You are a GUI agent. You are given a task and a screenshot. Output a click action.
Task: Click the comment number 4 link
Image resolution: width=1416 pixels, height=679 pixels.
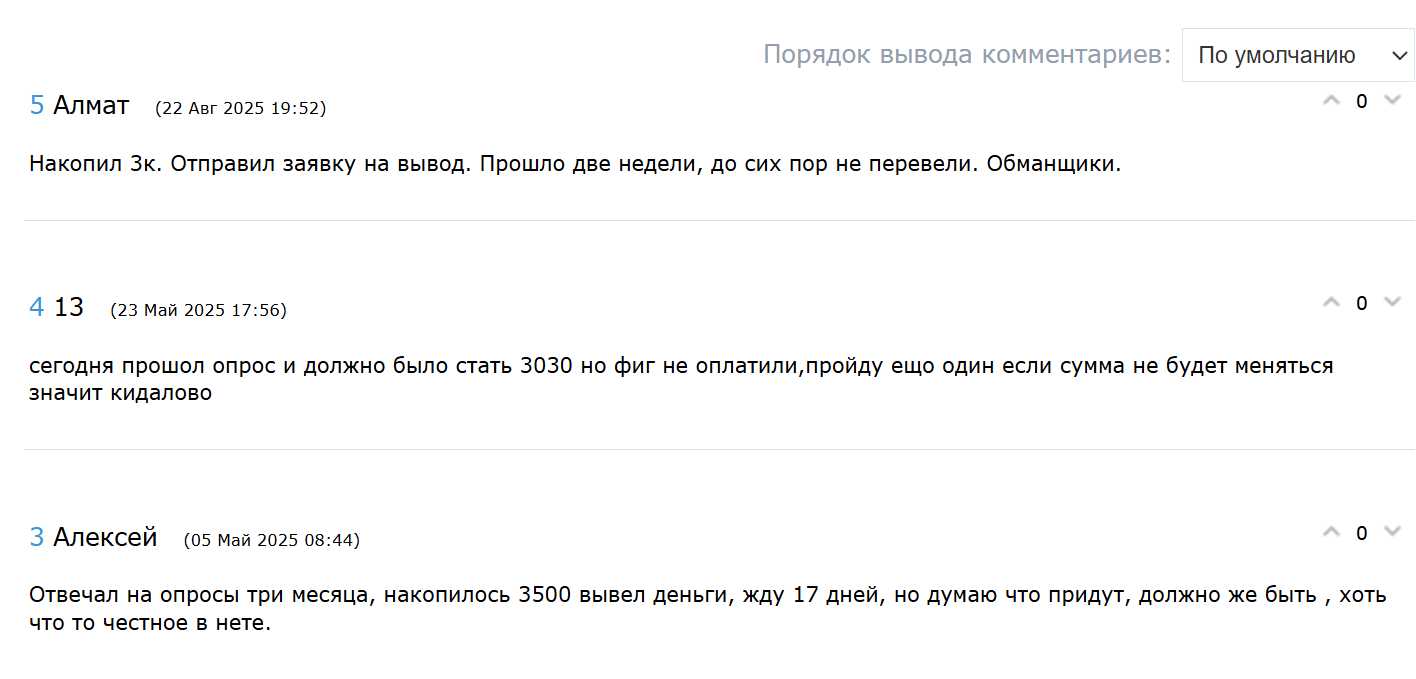click(37, 307)
